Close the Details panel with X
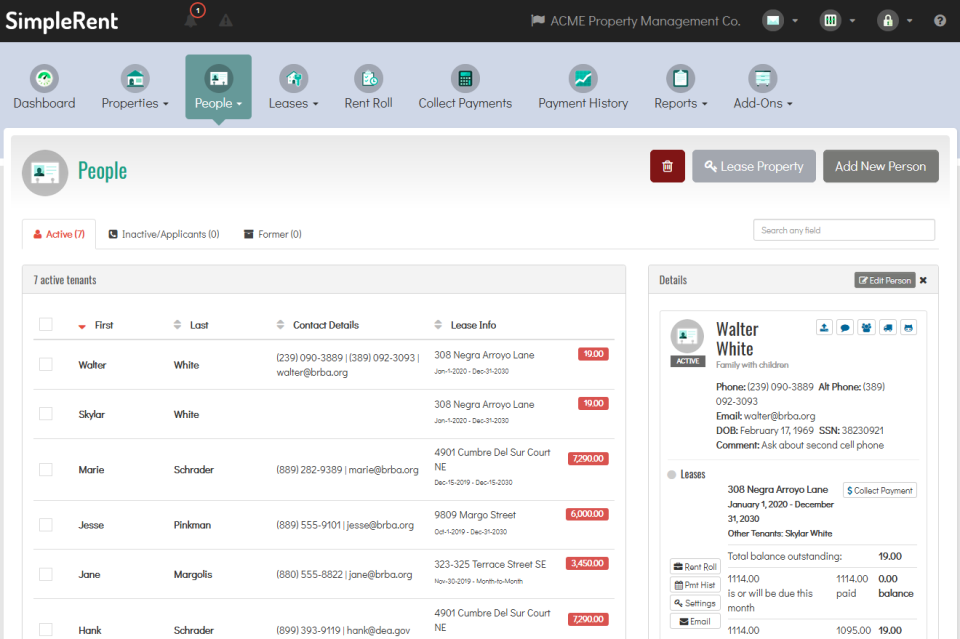The height and width of the screenshot is (639, 960). 923,280
